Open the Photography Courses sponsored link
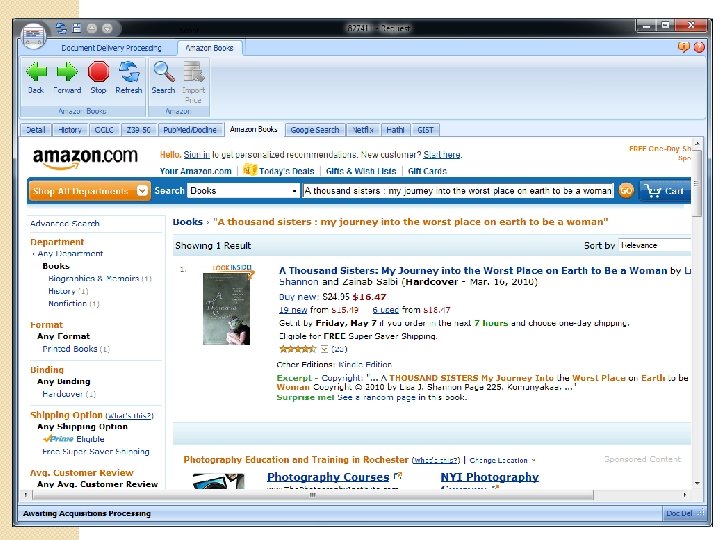The width and height of the screenshot is (720, 540). coord(328,477)
